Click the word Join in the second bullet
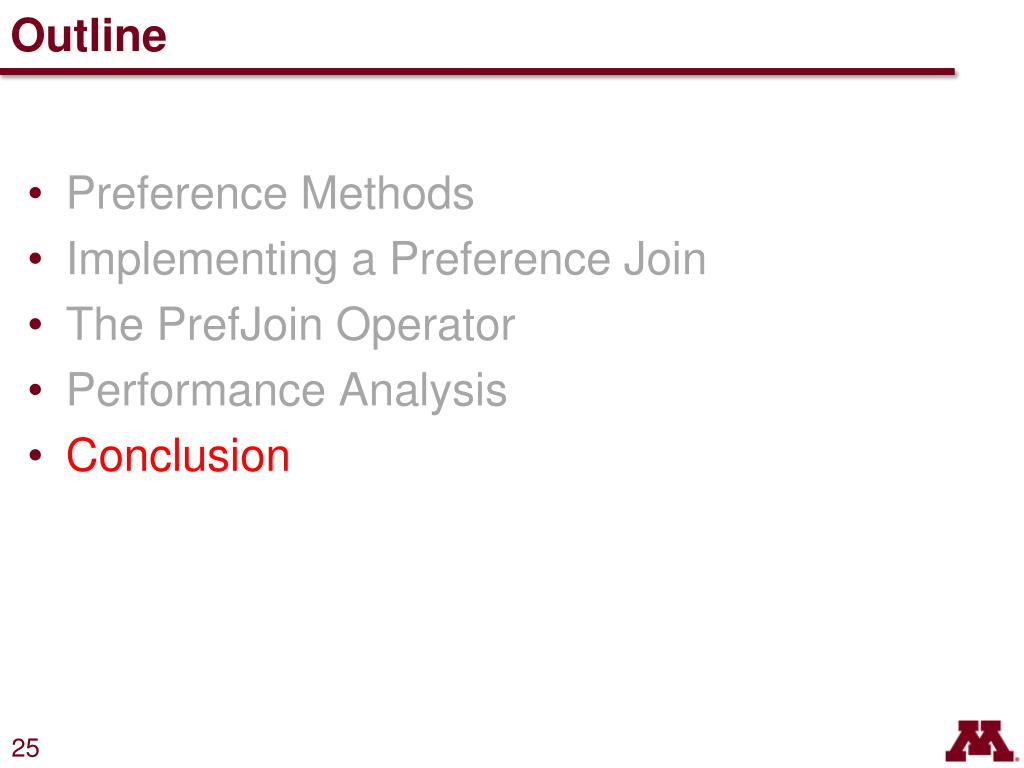 [x=665, y=259]
